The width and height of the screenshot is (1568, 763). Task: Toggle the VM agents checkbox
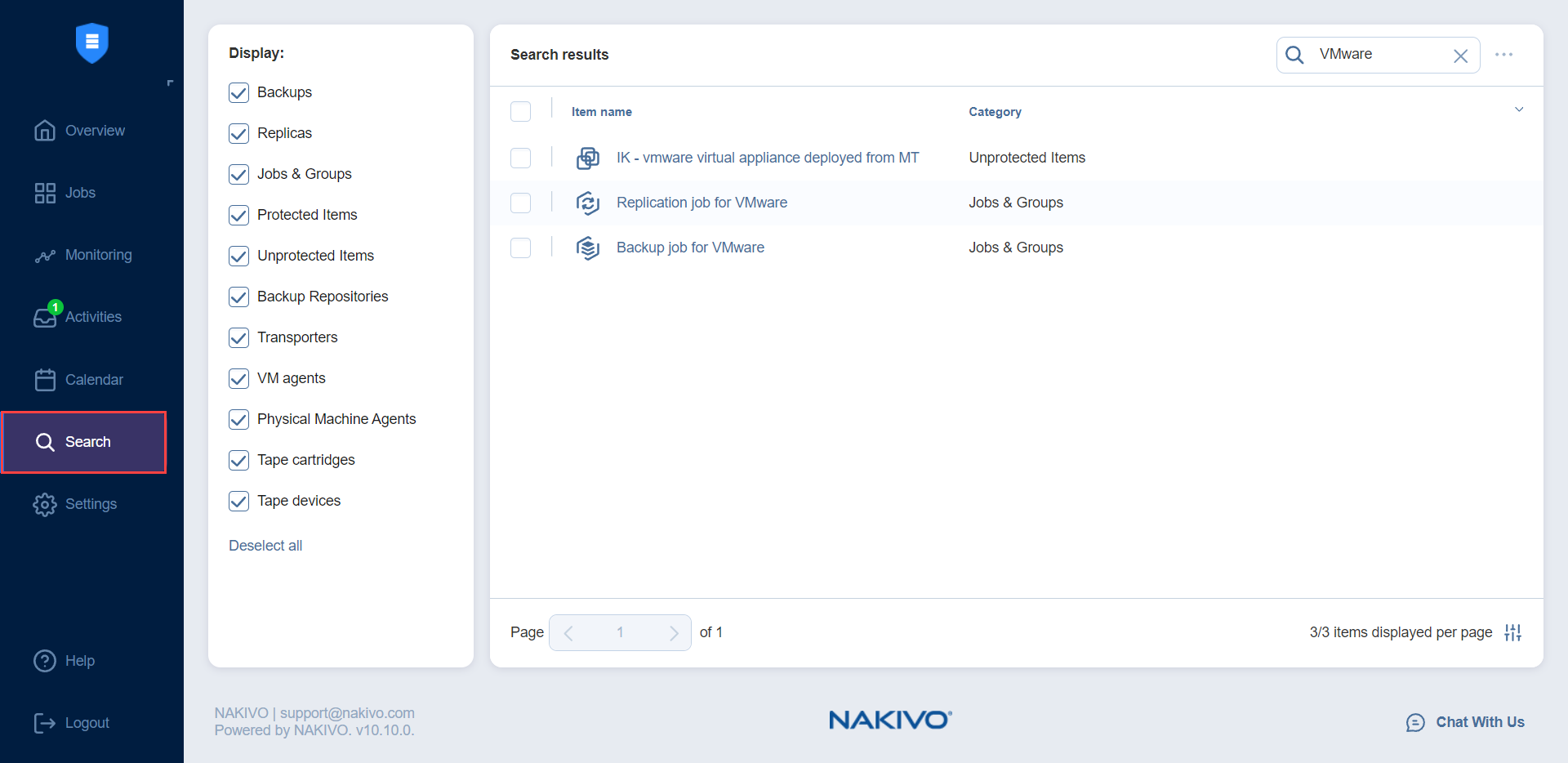pos(238,378)
